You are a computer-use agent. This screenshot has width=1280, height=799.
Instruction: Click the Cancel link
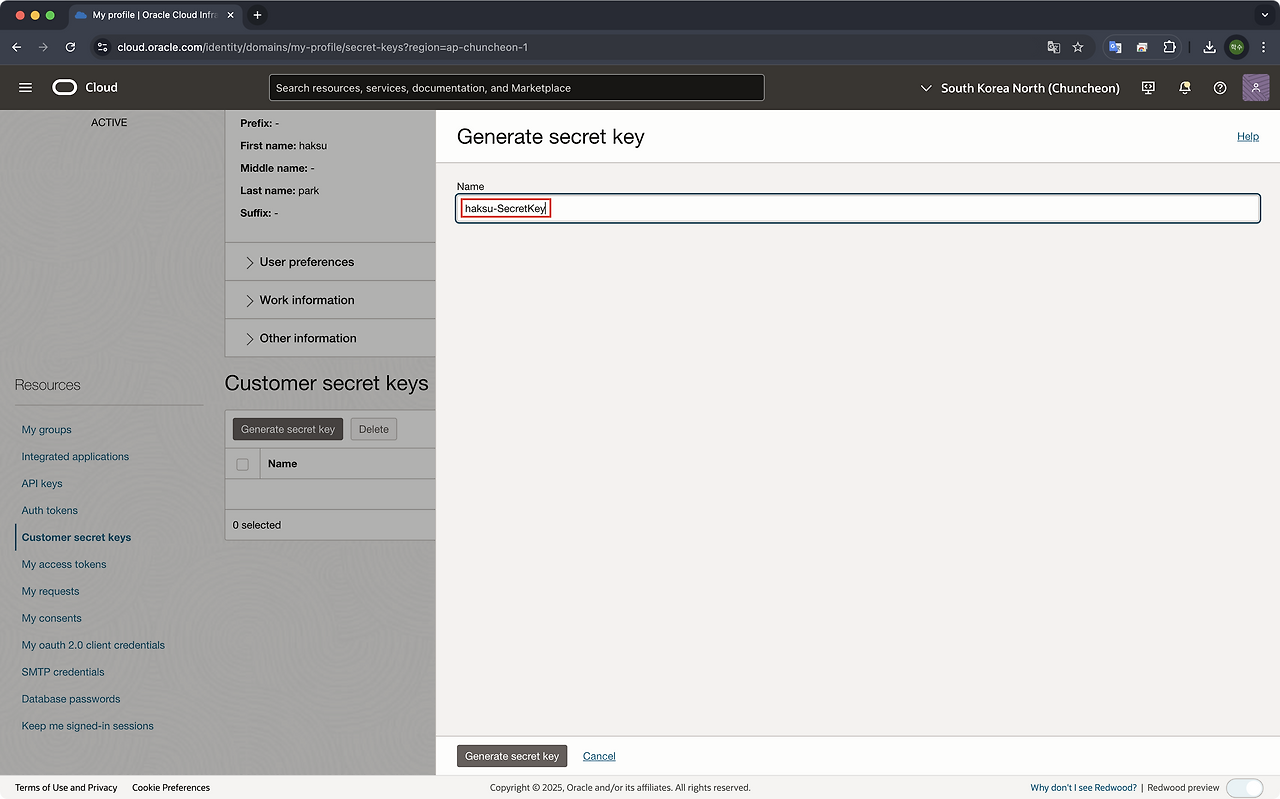tap(599, 756)
